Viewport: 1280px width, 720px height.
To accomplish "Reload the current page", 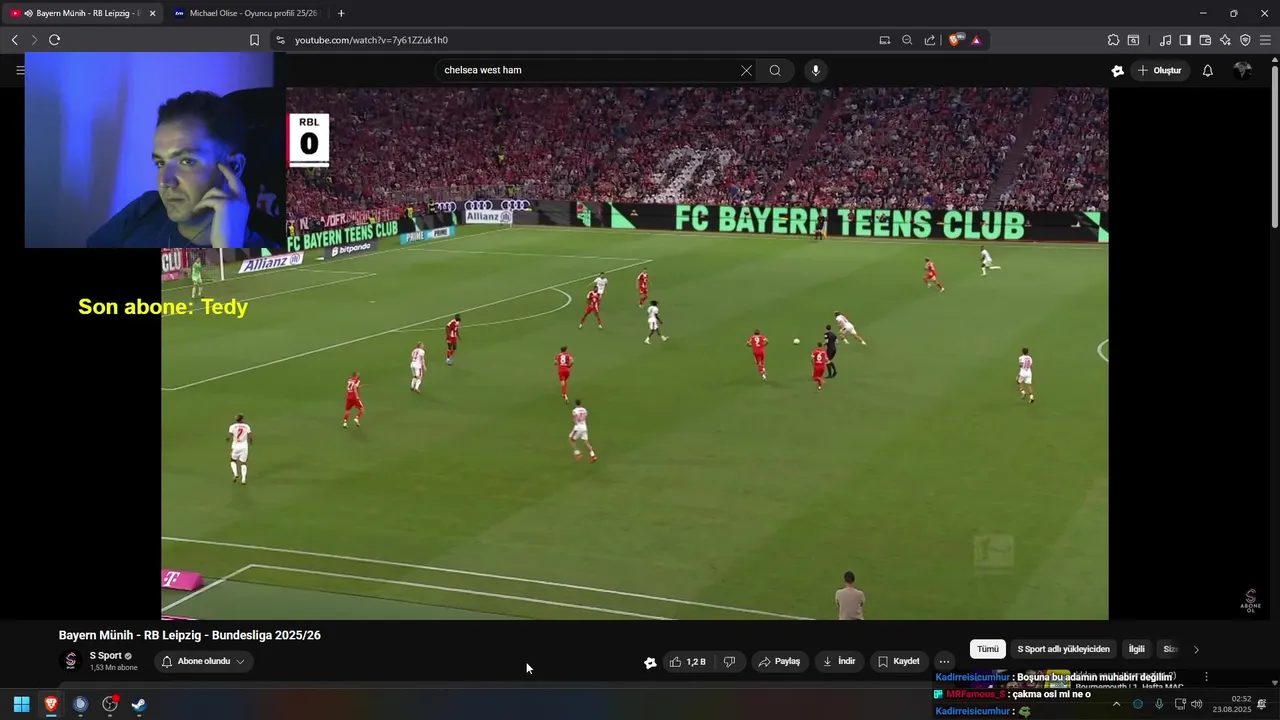I will pos(54,40).
